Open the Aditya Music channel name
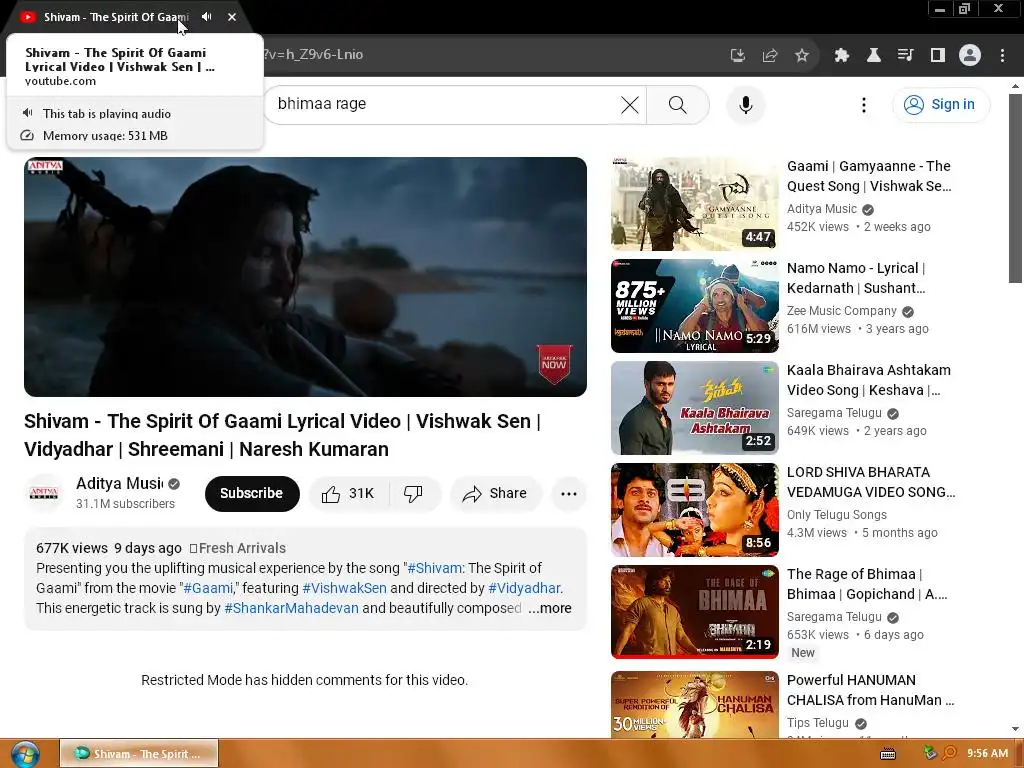 (120, 483)
